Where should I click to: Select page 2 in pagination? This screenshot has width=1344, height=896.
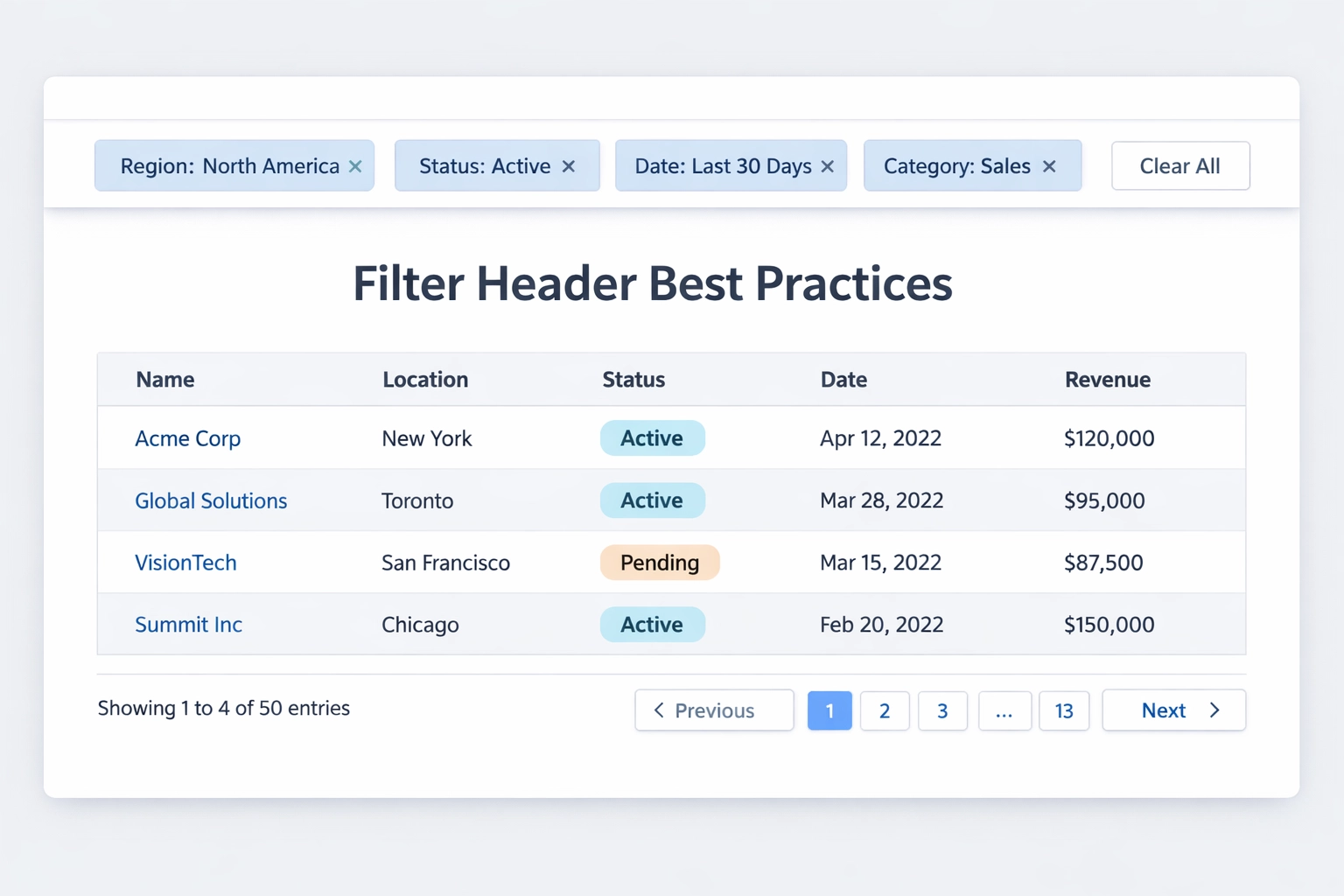tap(885, 710)
